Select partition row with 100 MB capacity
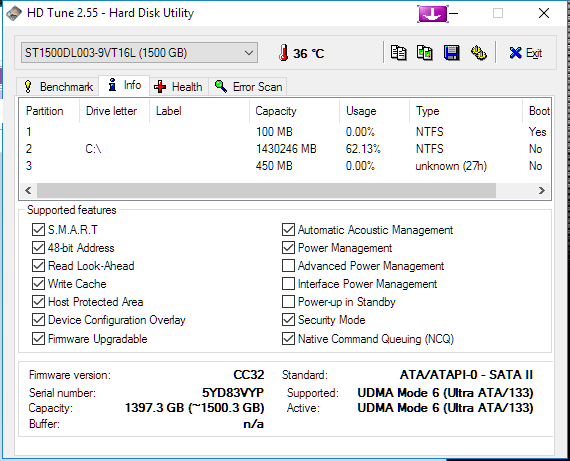The width and height of the screenshot is (570, 461). coord(285,132)
